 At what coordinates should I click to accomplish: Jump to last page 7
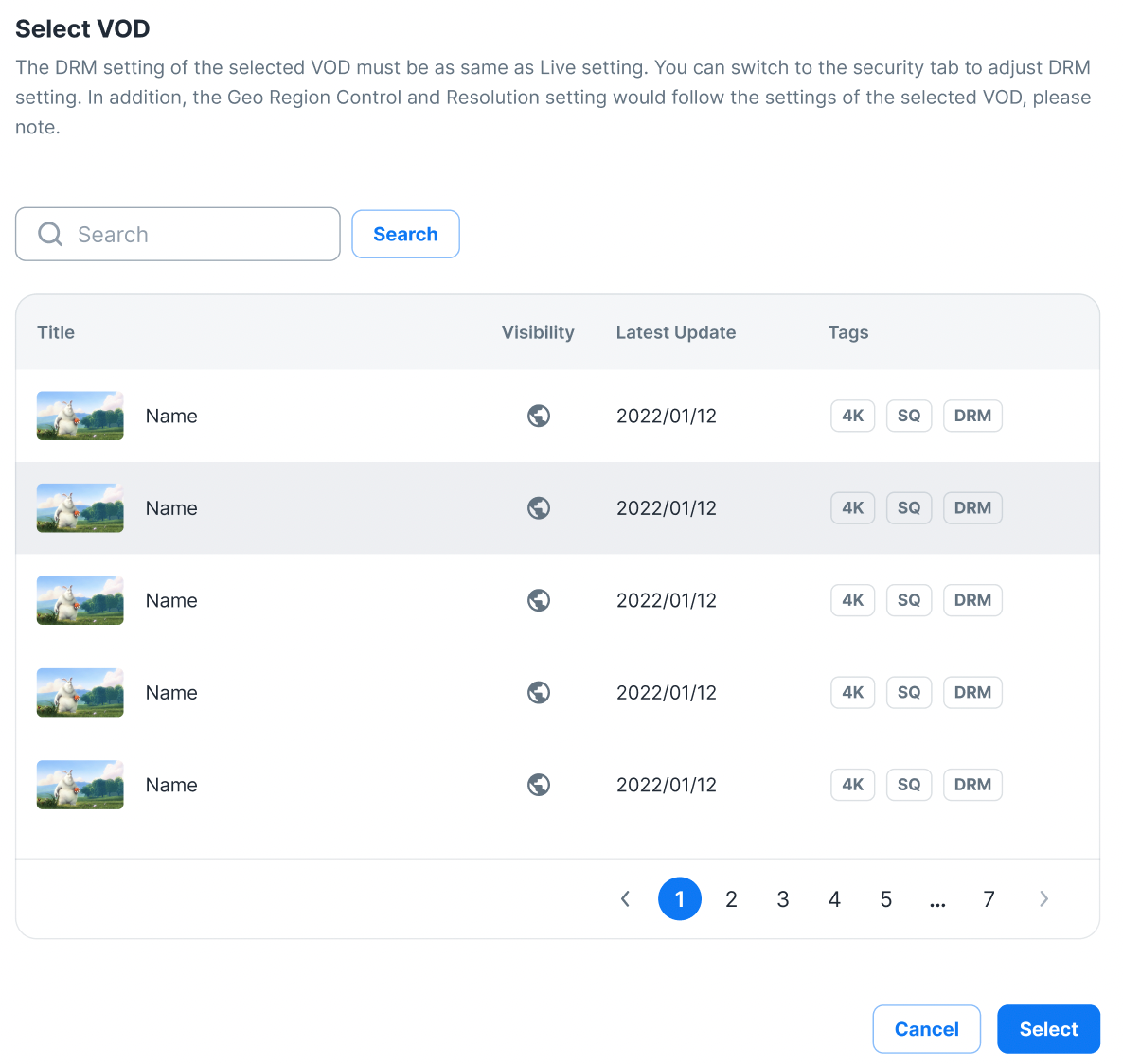(989, 899)
